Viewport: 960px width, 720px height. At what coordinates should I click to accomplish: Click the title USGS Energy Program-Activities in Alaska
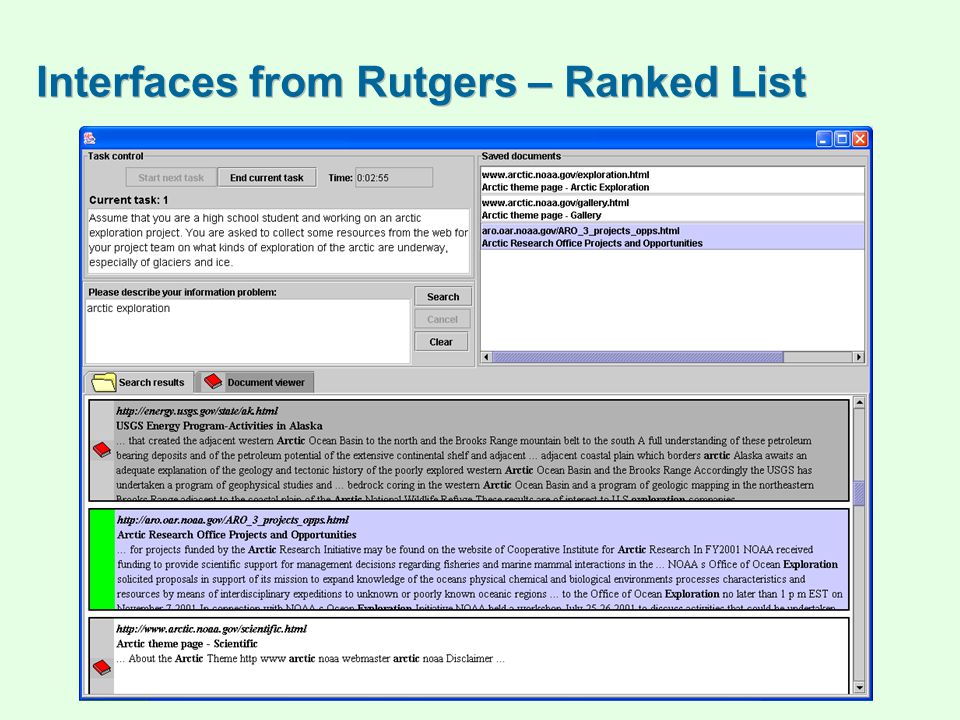pyautogui.click(x=219, y=426)
